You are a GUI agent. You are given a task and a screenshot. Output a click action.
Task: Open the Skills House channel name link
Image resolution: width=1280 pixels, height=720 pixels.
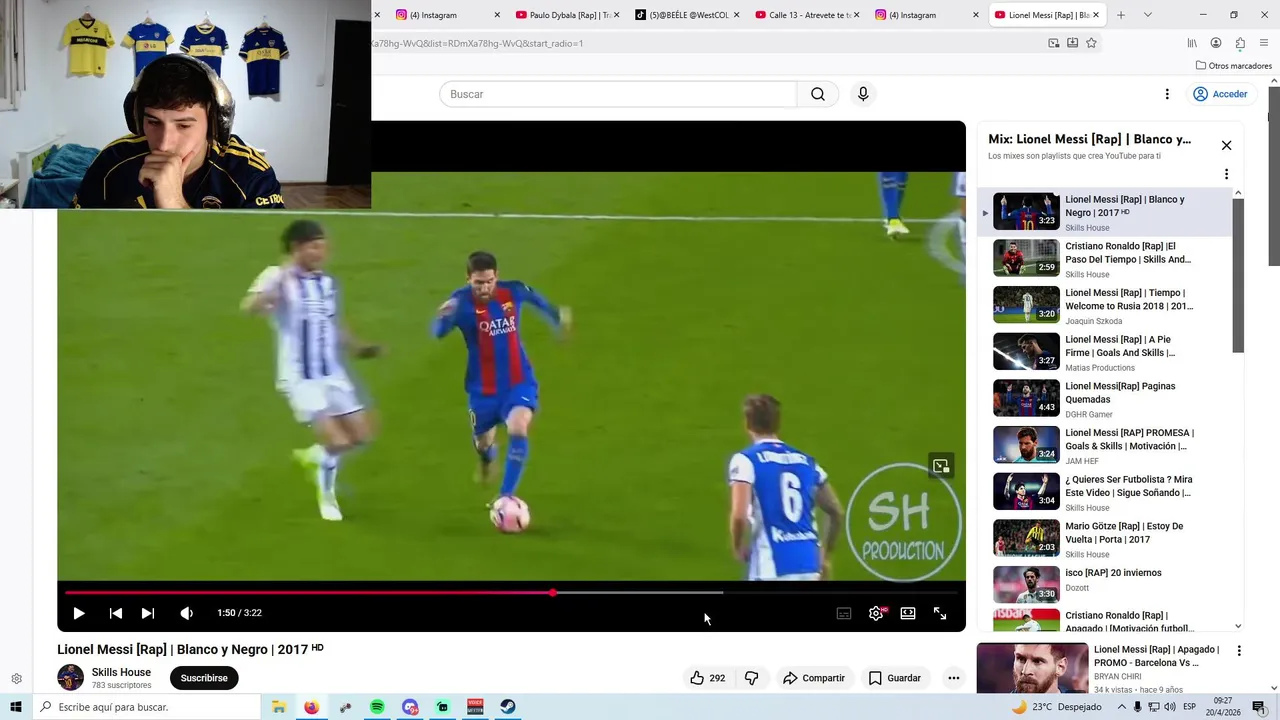(x=121, y=672)
